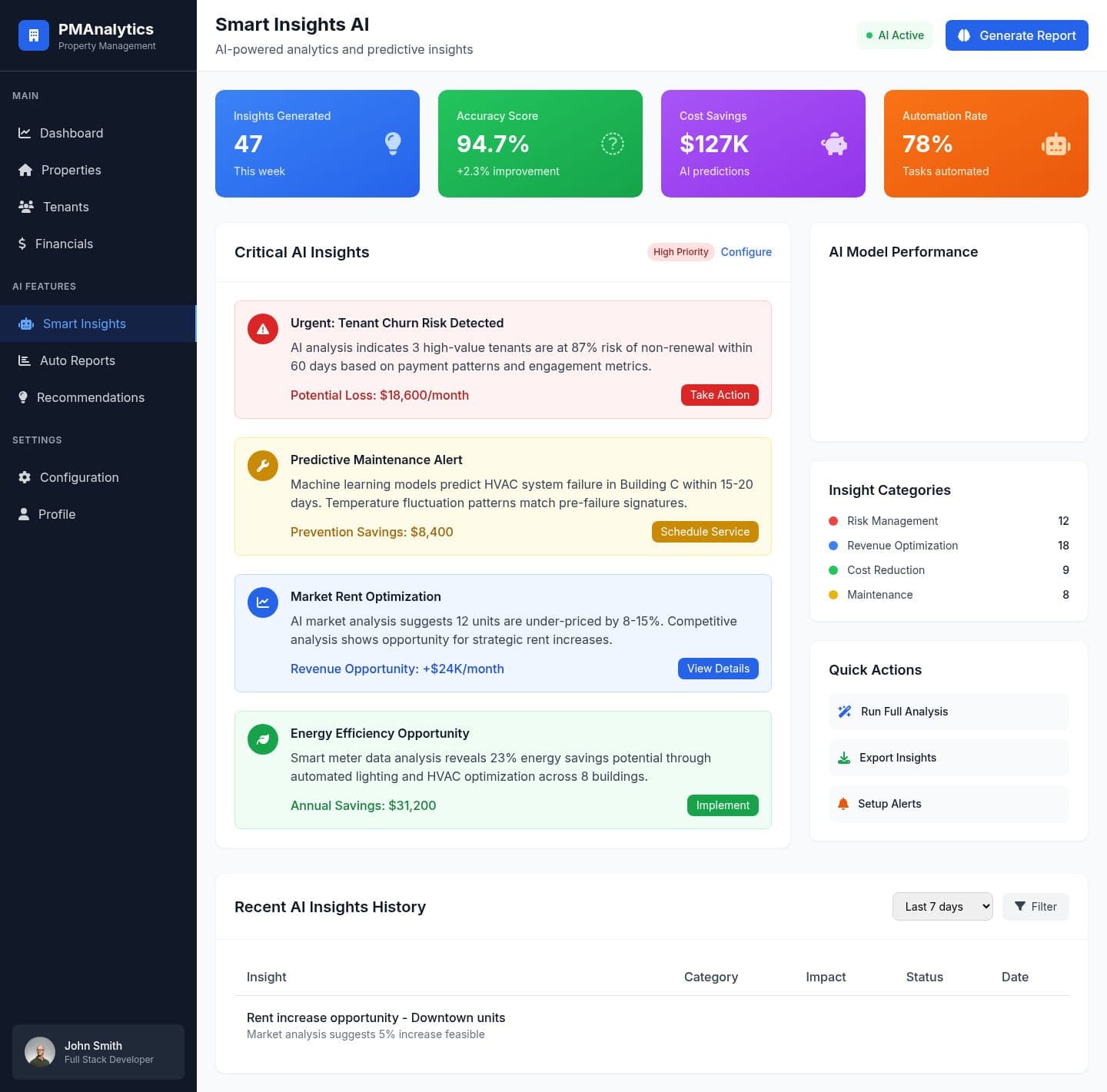Click the Smart Insights robot icon
This screenshot has width=1107, height=1092.
(26, 324)
